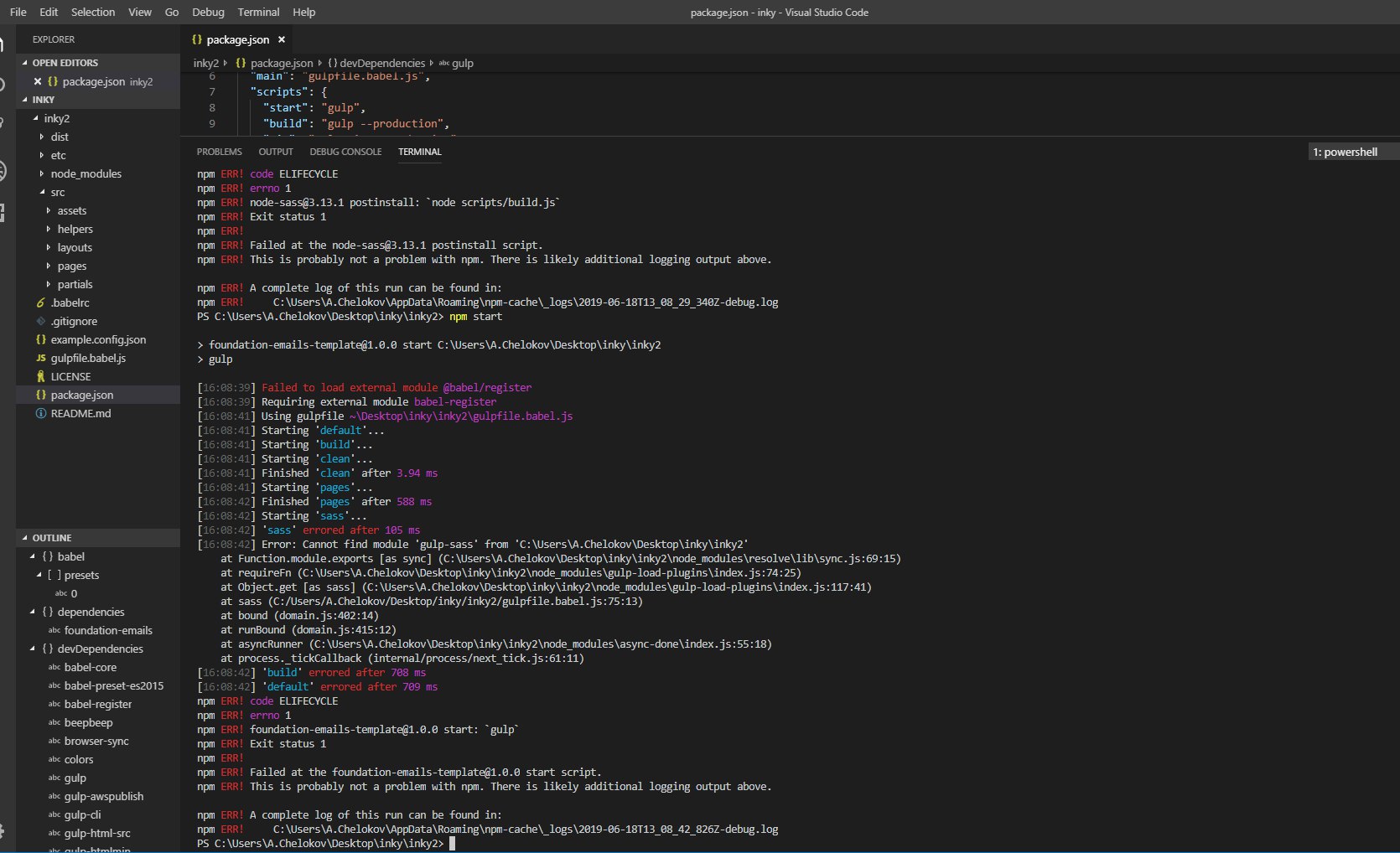Select the TERMINAL panel tab

(419, 152)
